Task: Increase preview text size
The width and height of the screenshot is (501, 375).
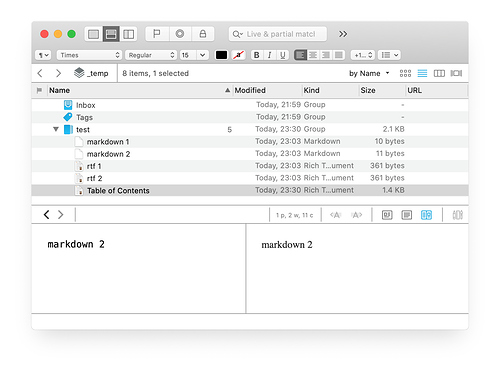Action: [357, 215]
